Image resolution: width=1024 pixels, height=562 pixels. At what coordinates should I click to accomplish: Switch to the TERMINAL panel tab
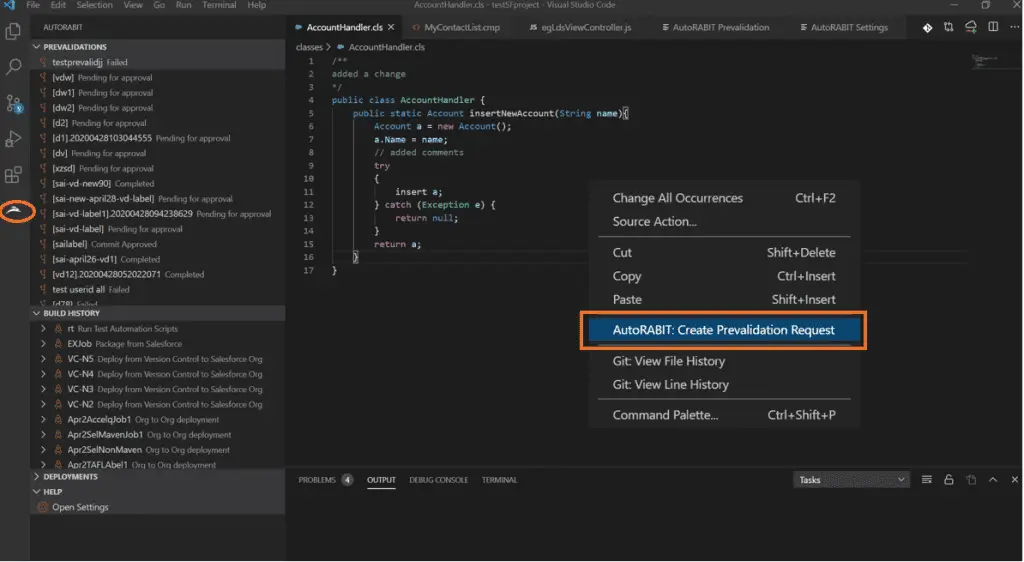click(x=500, y=480)
